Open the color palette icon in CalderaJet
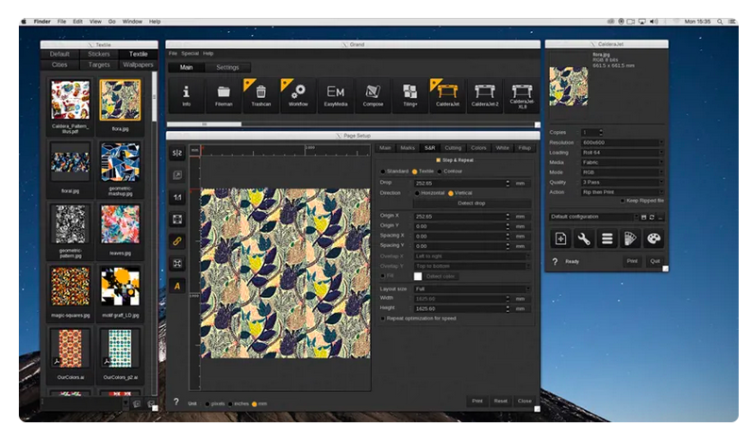 click(653, 238)
